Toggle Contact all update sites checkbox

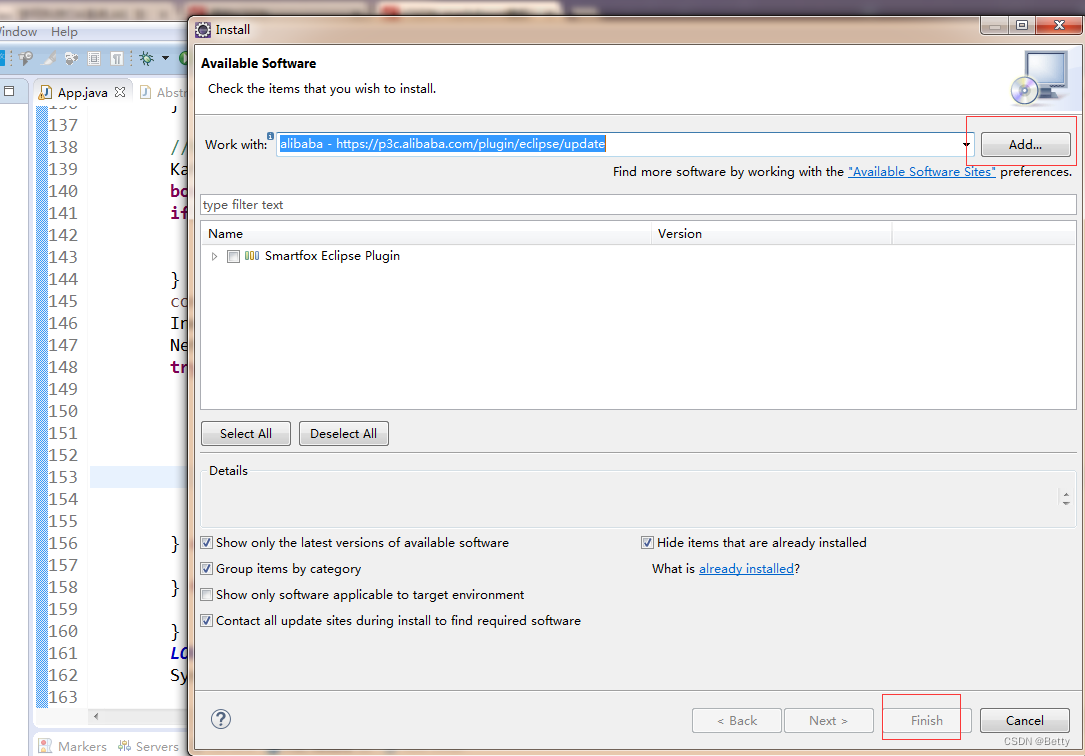click(206, 620)
